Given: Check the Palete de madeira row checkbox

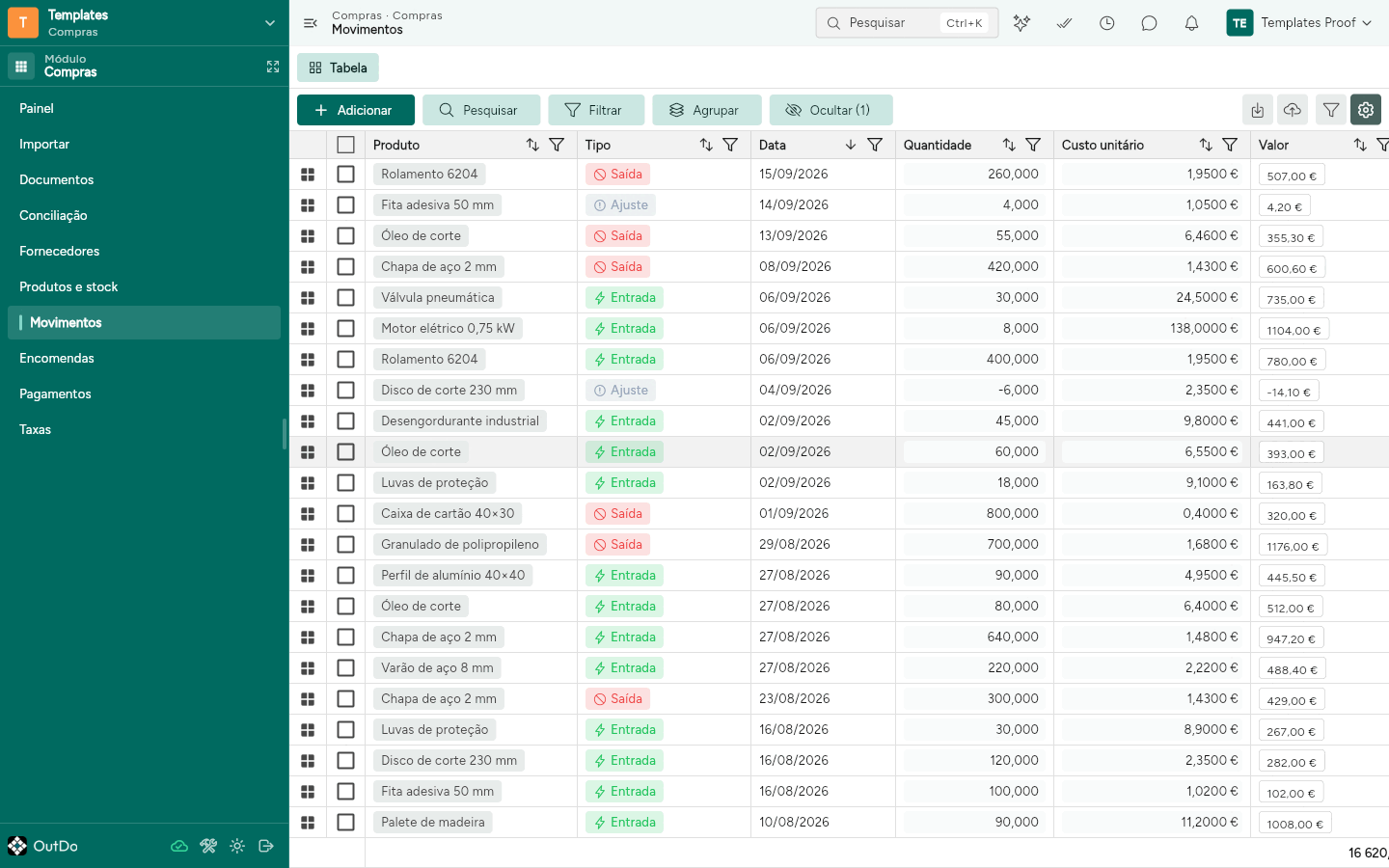Looking at the screenshot, I should click(x=345, y=823).
